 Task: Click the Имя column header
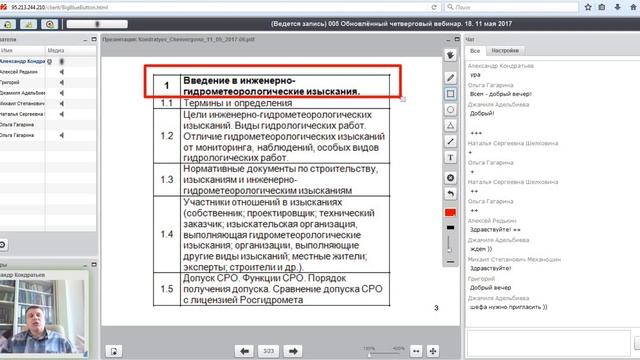(x=22, y=51)
